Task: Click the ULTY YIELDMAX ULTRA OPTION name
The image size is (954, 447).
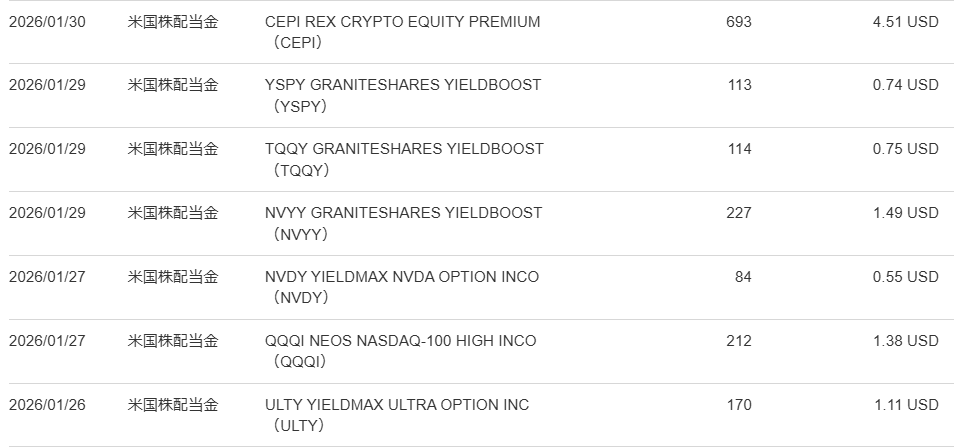Action: (397, 405)
